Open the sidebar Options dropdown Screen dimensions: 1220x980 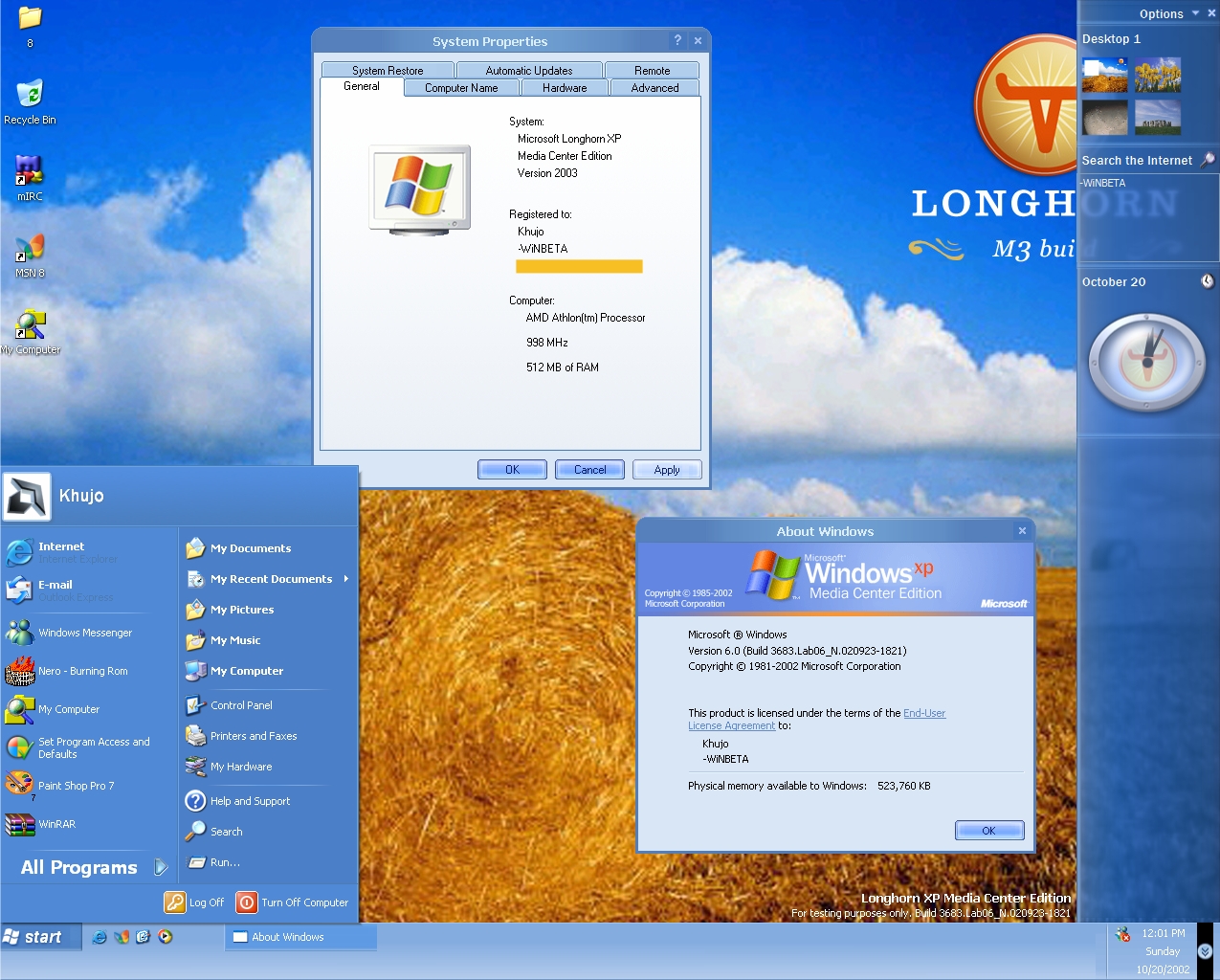(x=1168, y=13)
